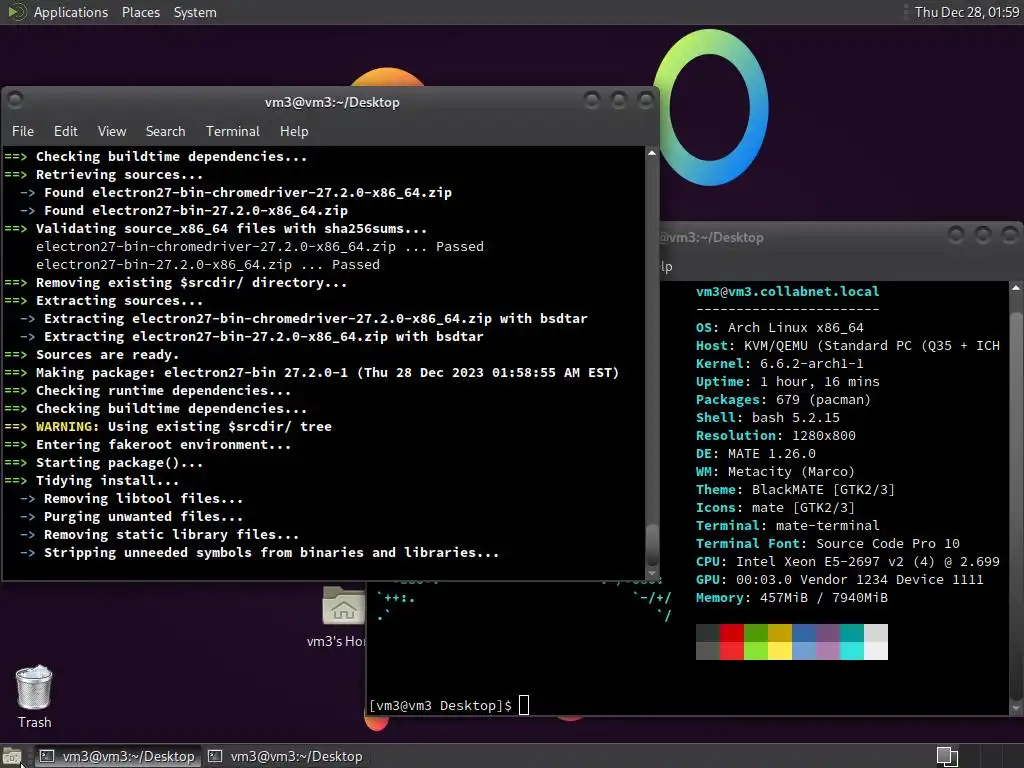The image size is (1024, 768).
Task: Click the 'Kernel: 6.6.2-arch1-1' line
Action: pos(780,363)
